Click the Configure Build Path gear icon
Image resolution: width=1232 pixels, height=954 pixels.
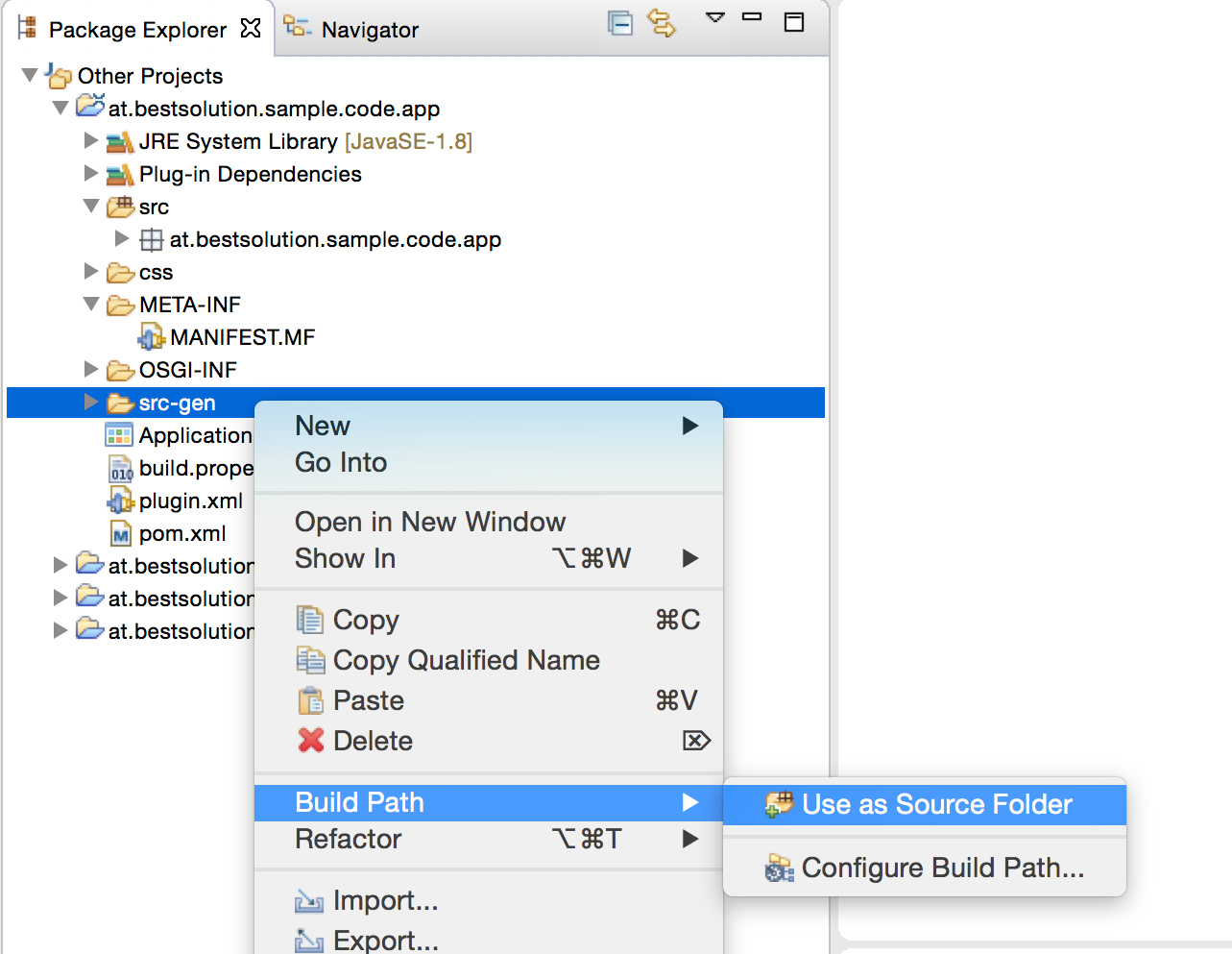(780, 868)
